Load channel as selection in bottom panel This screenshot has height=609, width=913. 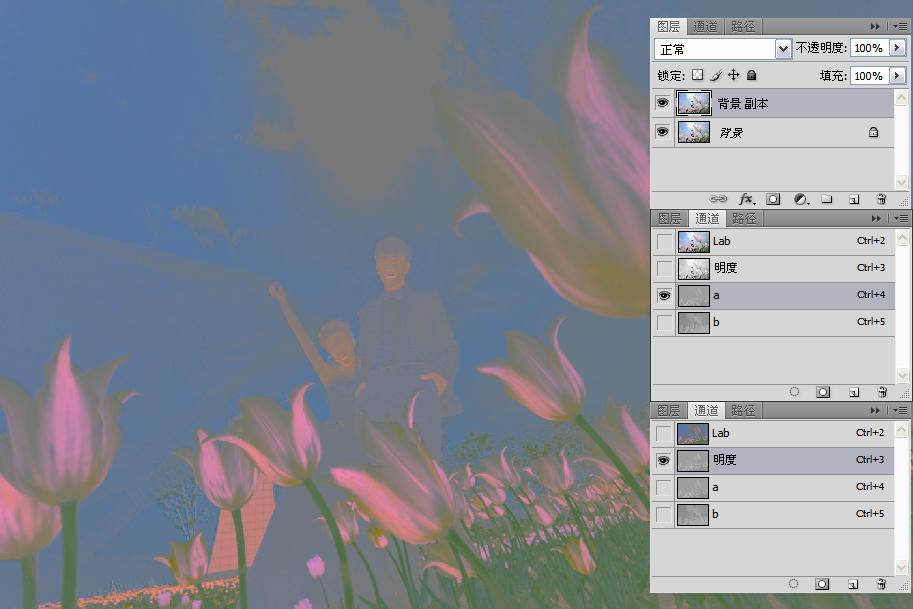point(793,583)
